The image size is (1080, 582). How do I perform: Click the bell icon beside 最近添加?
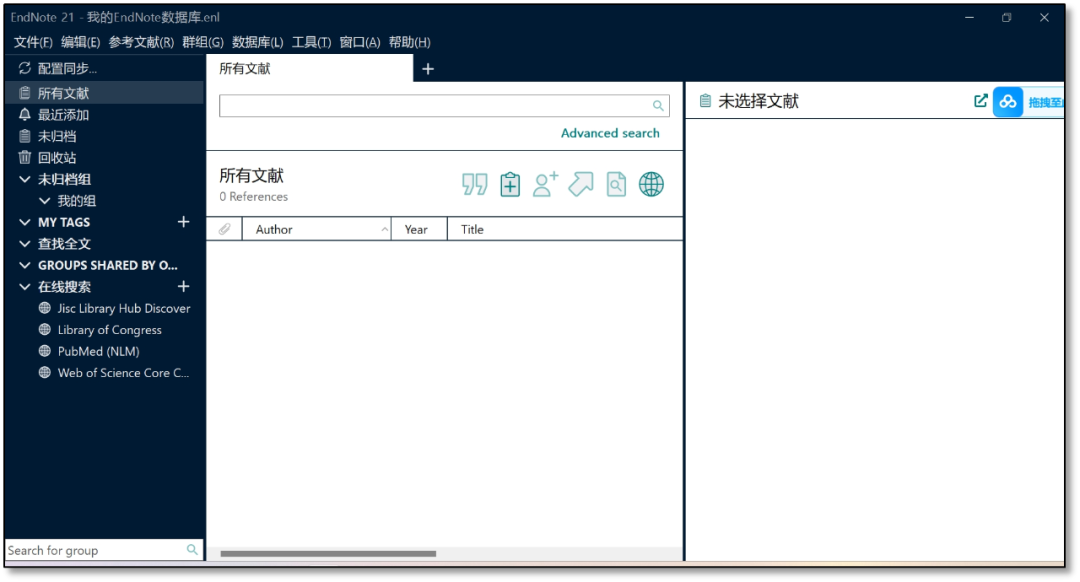(x=25, y=114)
